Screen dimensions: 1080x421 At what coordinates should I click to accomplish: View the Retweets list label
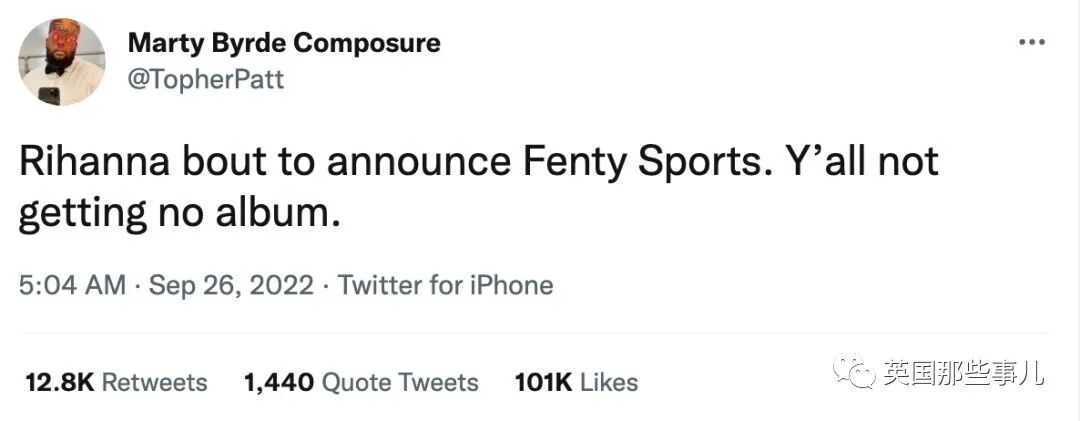[155, 382]
